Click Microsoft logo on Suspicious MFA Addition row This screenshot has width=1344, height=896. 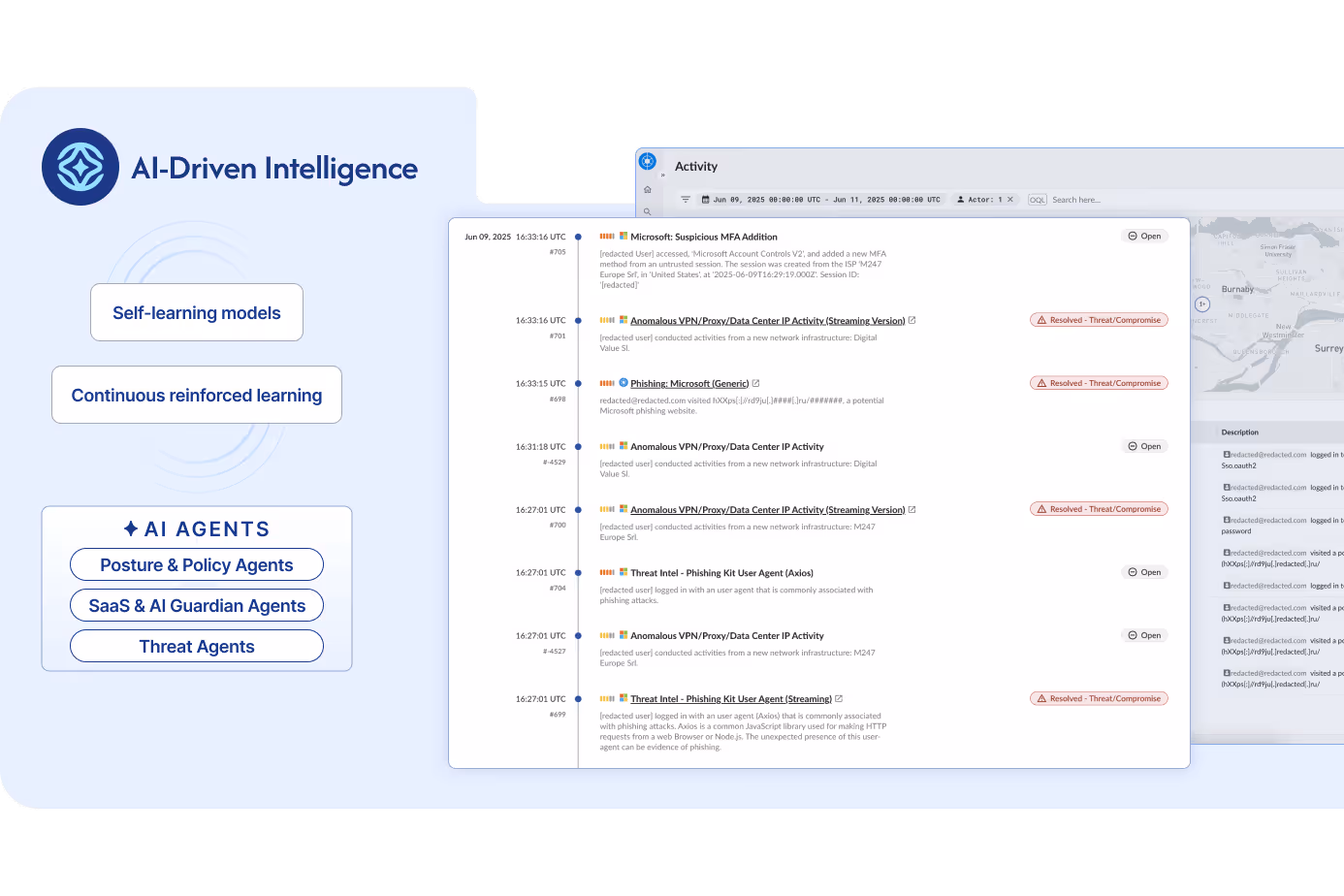pyautogui.click(x=624, y=236)
